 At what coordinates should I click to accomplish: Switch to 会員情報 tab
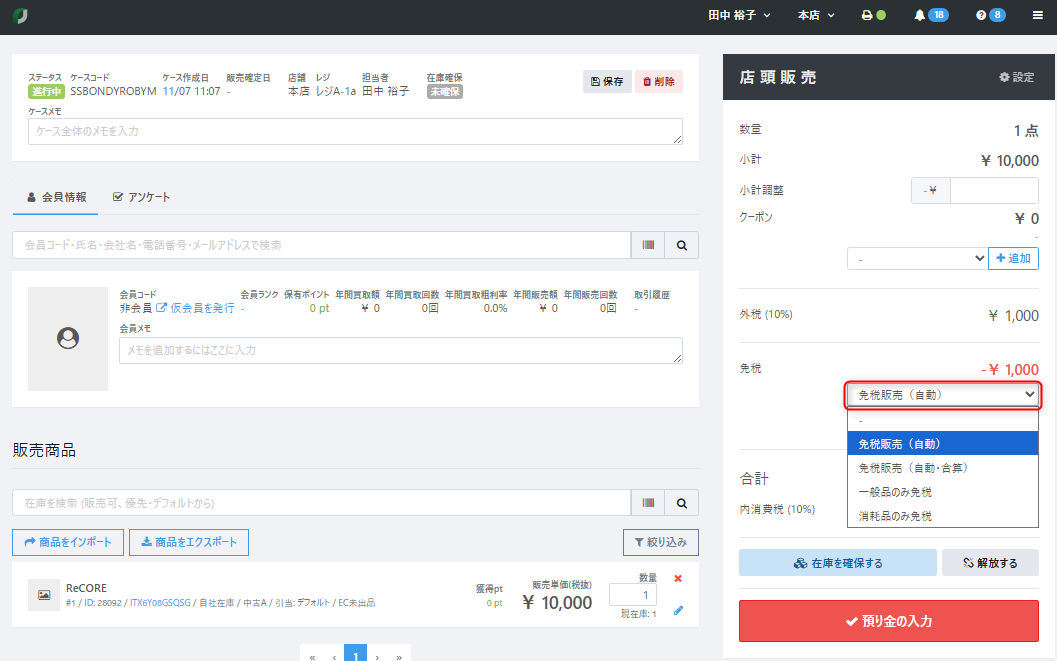pos(56,197)
